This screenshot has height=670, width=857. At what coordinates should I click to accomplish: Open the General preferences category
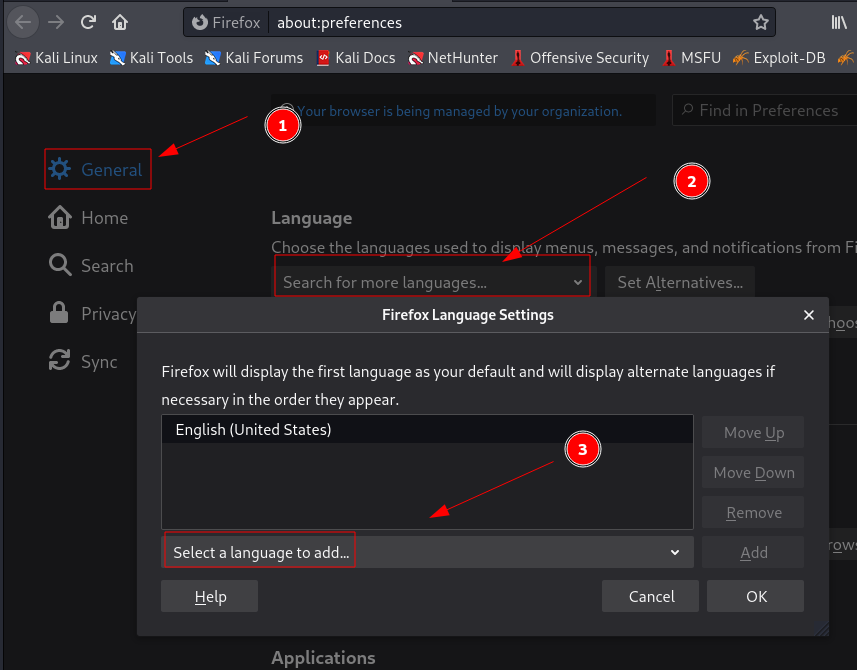pos(98,170)
